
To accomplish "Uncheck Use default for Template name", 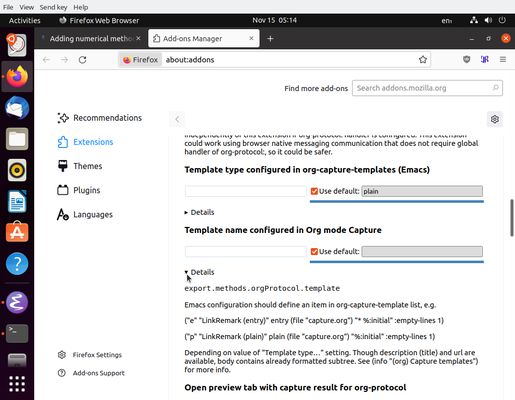I will 314,252.
